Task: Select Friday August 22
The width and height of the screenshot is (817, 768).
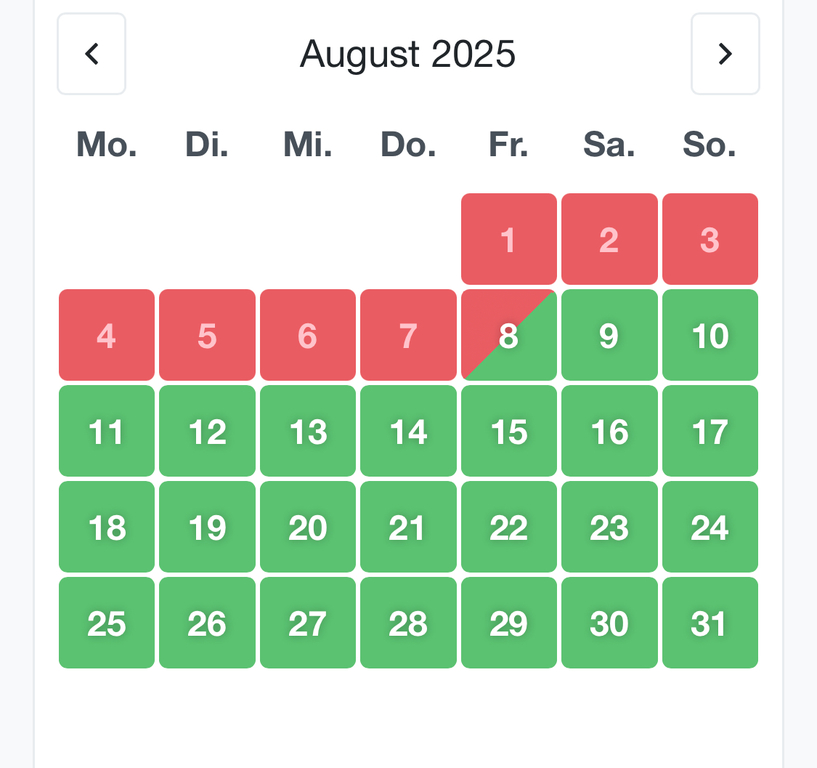Action: pos(508,527)
